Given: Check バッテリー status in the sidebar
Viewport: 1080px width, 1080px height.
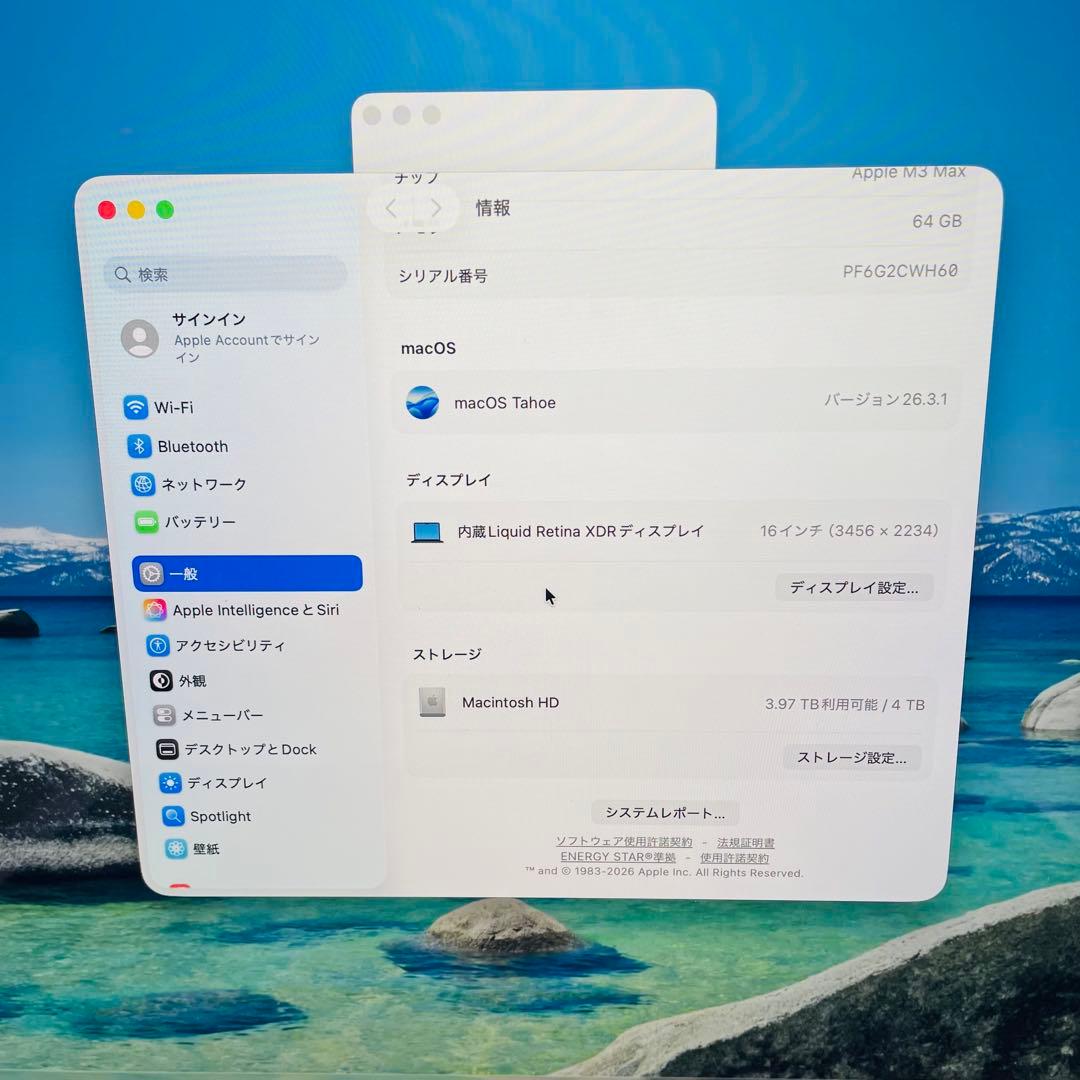Looking at the screenshot, I should 200,522.
